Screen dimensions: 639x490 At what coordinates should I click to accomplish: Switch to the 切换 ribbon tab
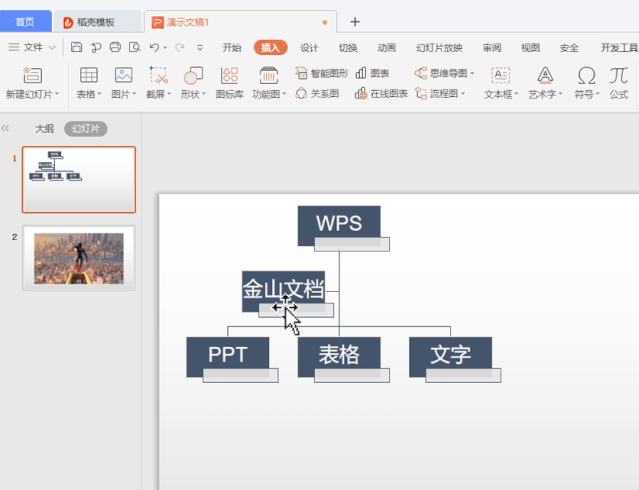tap(348, 48)
